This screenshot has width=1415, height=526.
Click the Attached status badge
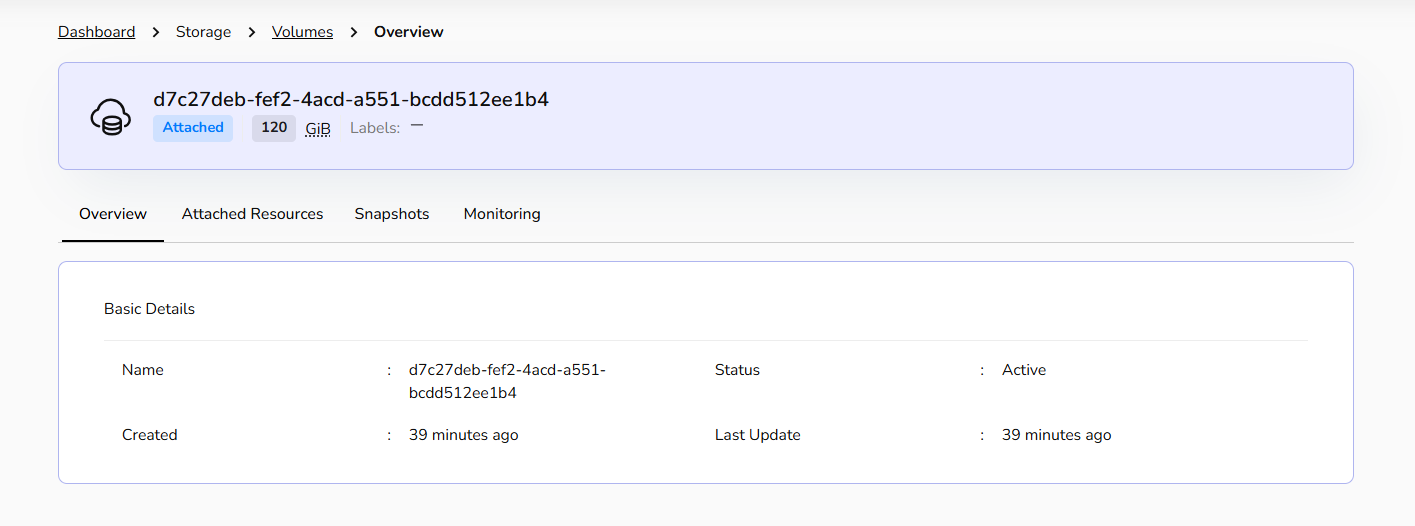point(193,128)
